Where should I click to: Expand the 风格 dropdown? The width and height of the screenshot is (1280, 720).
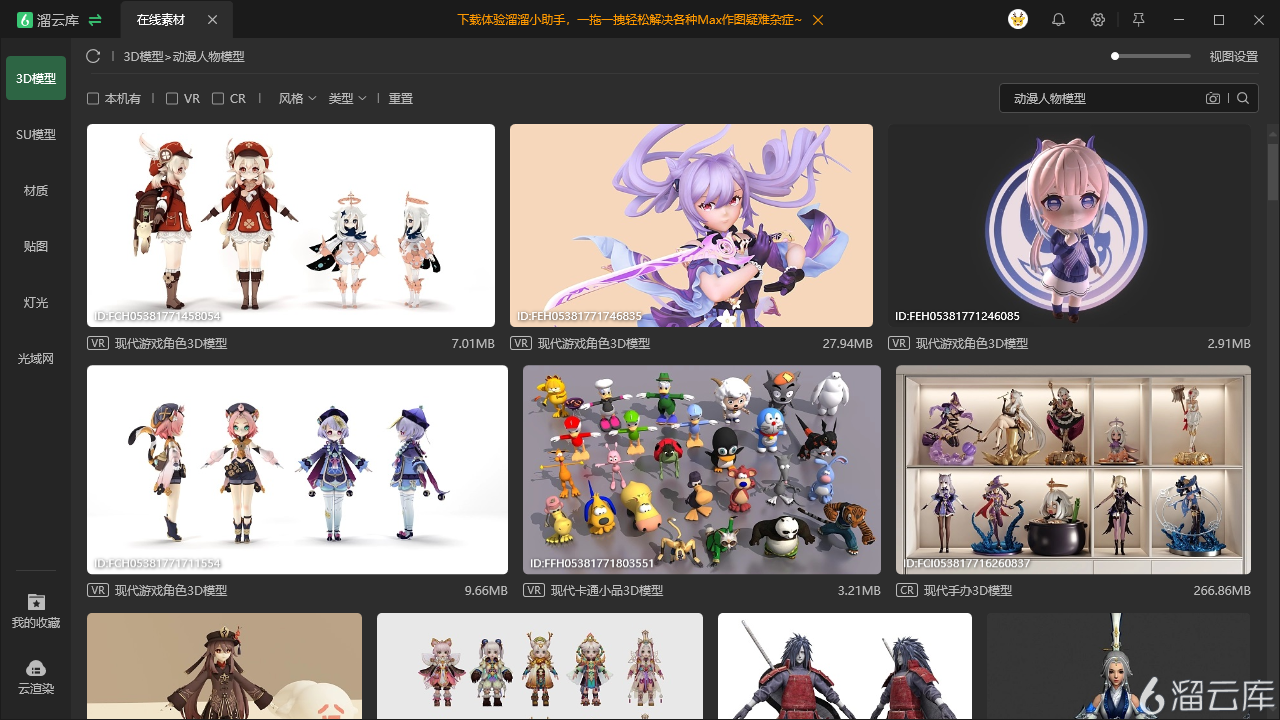(x=297, y=98)
